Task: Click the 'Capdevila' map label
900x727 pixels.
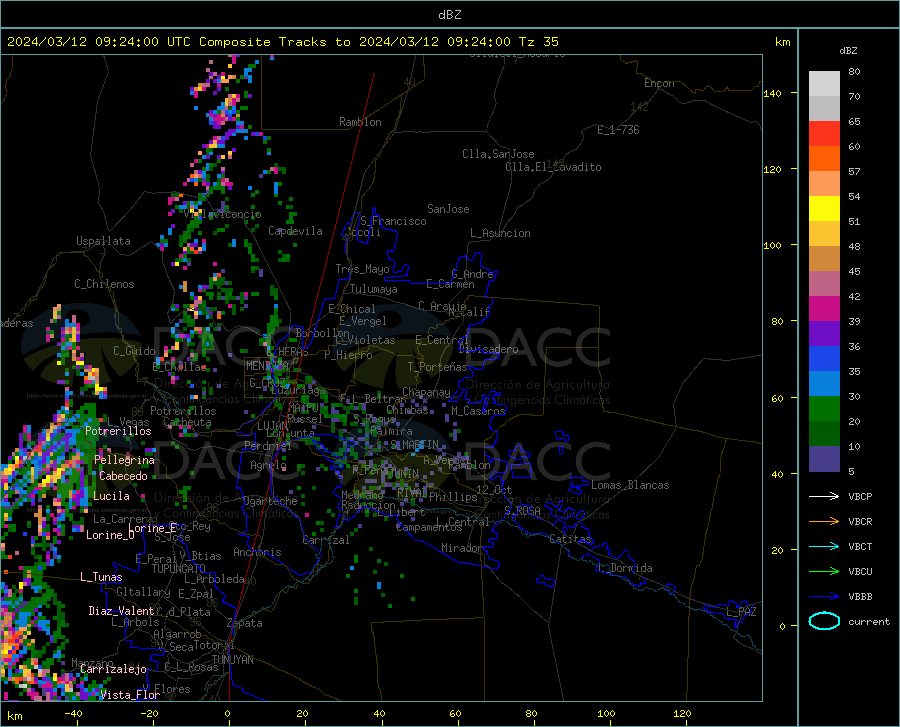Action: pyautogui.click(x=296, y=231)
